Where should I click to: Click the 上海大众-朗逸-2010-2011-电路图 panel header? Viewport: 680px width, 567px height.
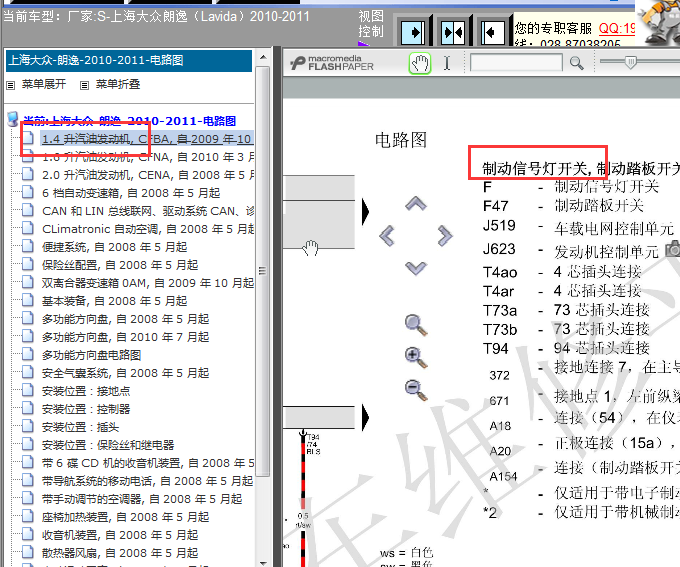[129, 60]
